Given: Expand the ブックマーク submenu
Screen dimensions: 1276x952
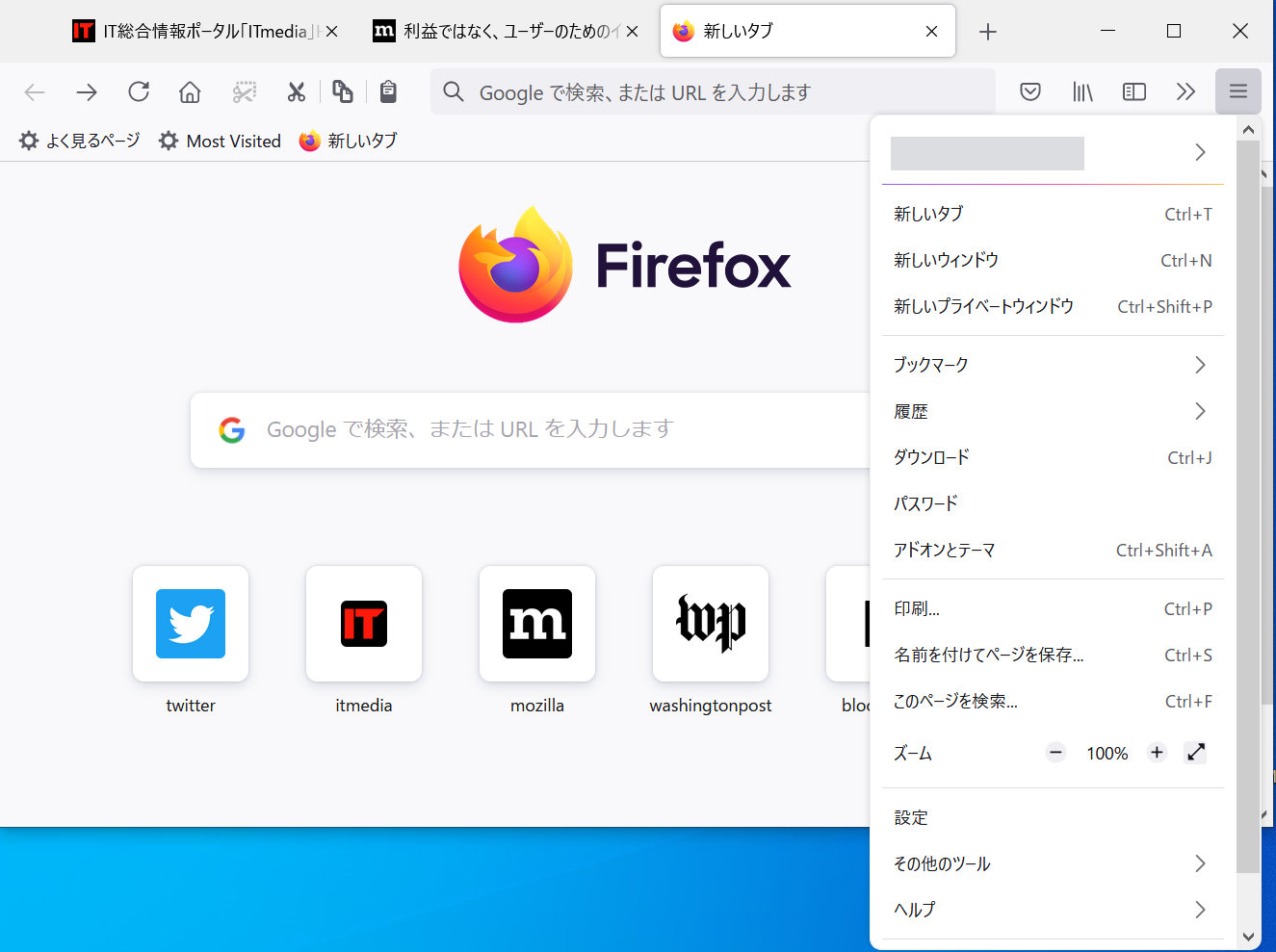Looking at the screenshot, I should 1053,365.
